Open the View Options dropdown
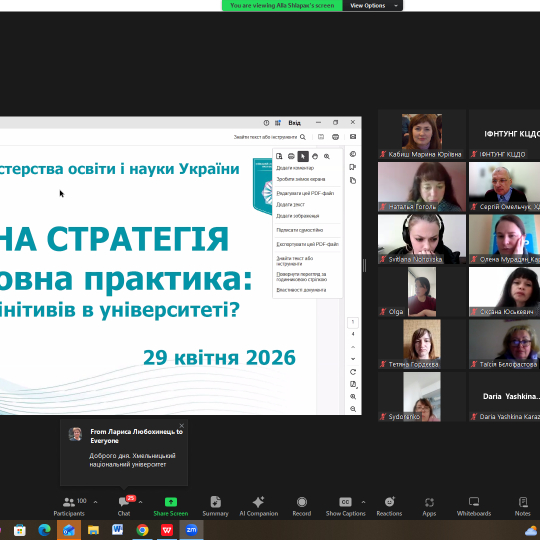 pyautogui.click(x=373, y=6)
